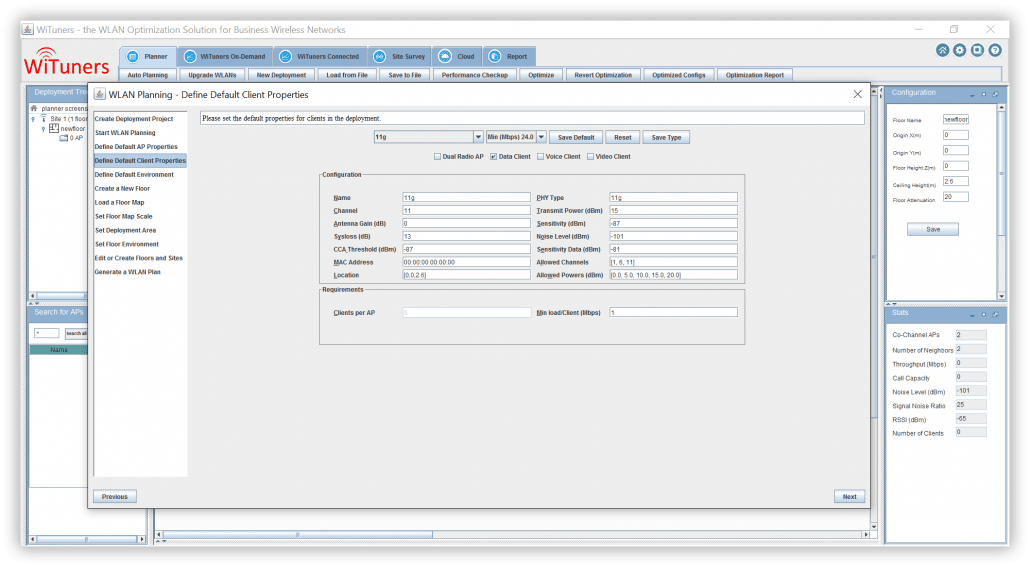Viewport: 1030px width, 567px height.
Task: Click the Transmit Power (dBm) field
Action: [673, 210]
